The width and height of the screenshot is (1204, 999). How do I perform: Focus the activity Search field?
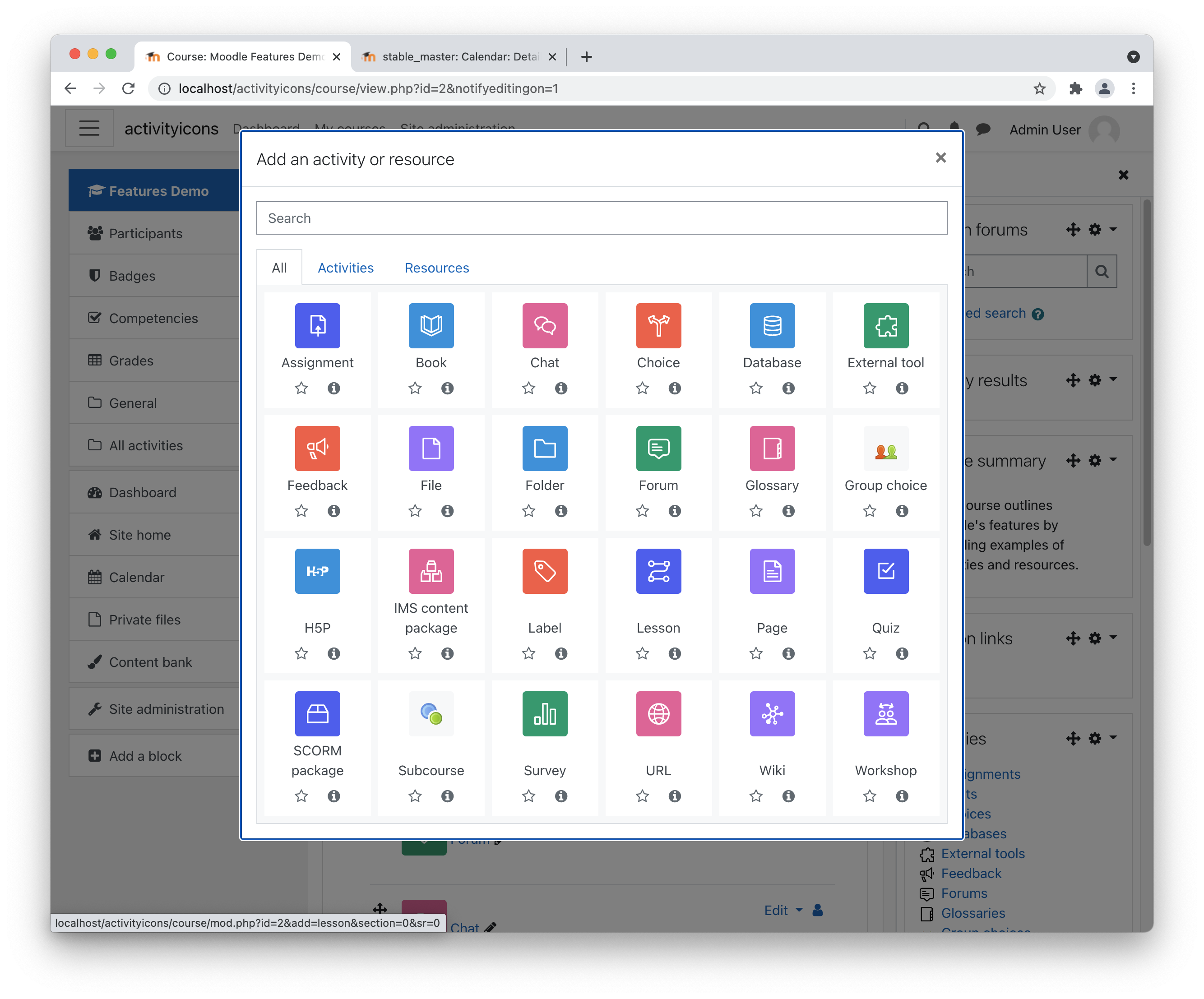(602, 218)
